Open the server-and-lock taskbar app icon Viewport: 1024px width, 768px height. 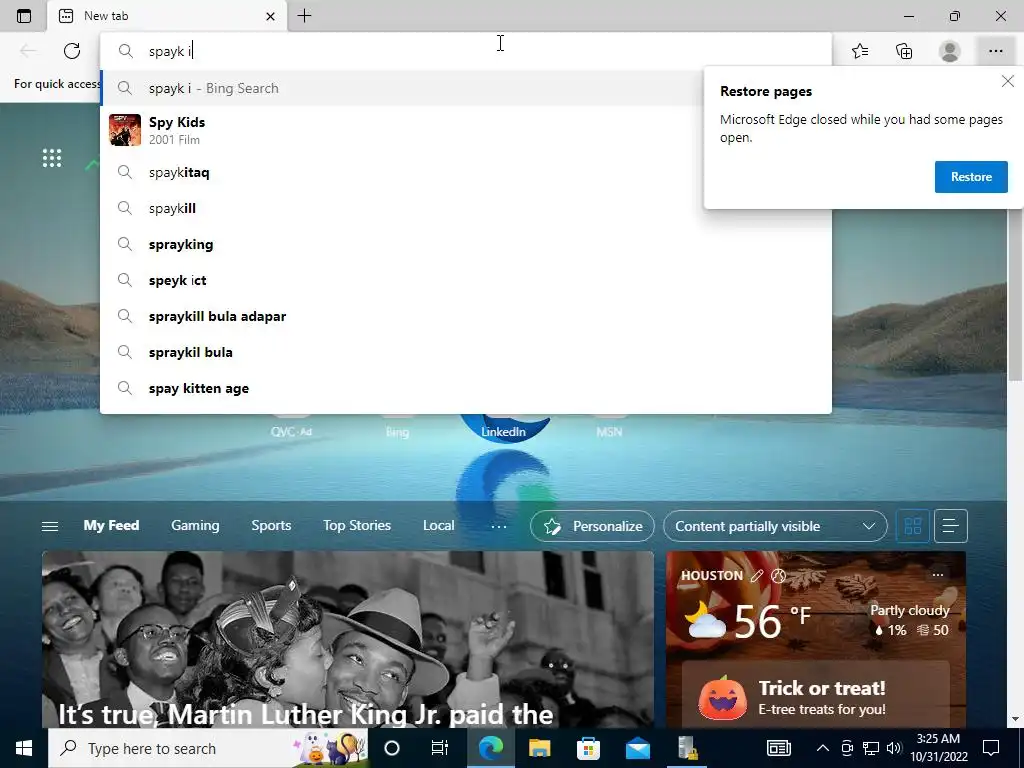pos(687,748)
